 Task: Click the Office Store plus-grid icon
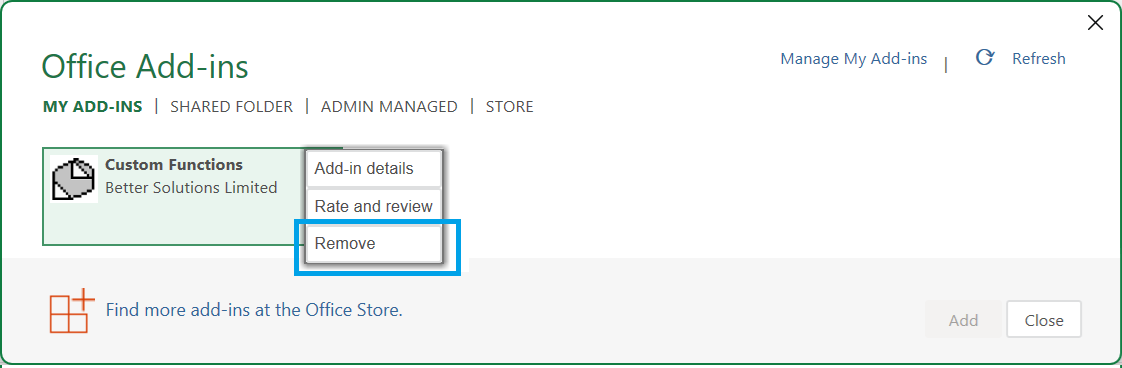(x=72, y=311)
